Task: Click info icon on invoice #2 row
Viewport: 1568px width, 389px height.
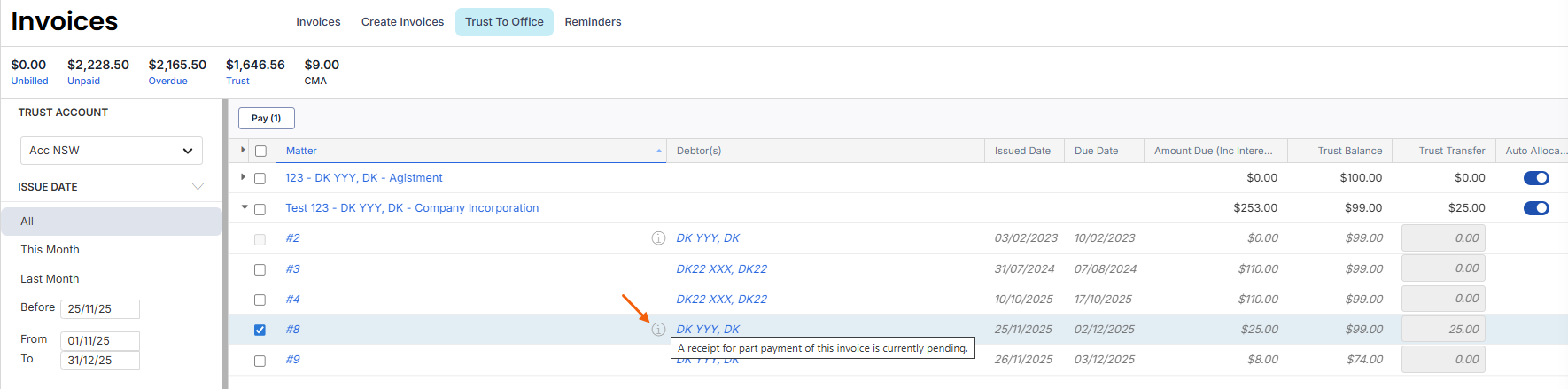Action: 658,238
